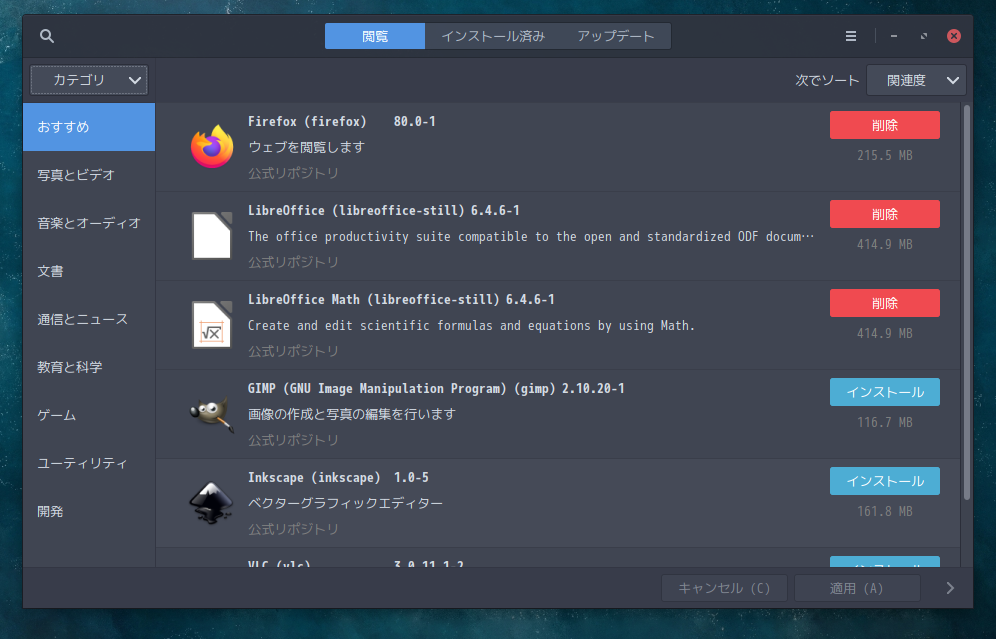The height and width of the screenshot is (639, 996).
Task: Click the Inkscape (inkscape) package title
Action: (314, 477)
